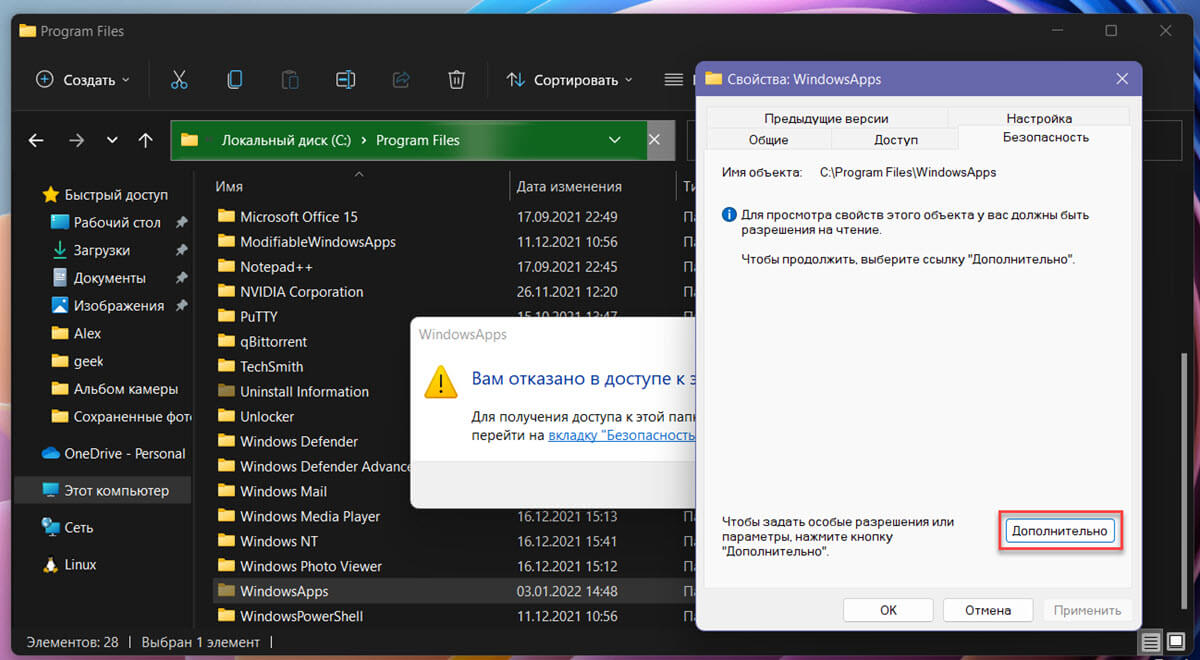Switch to large icons view in status bar

point(1176,642)
